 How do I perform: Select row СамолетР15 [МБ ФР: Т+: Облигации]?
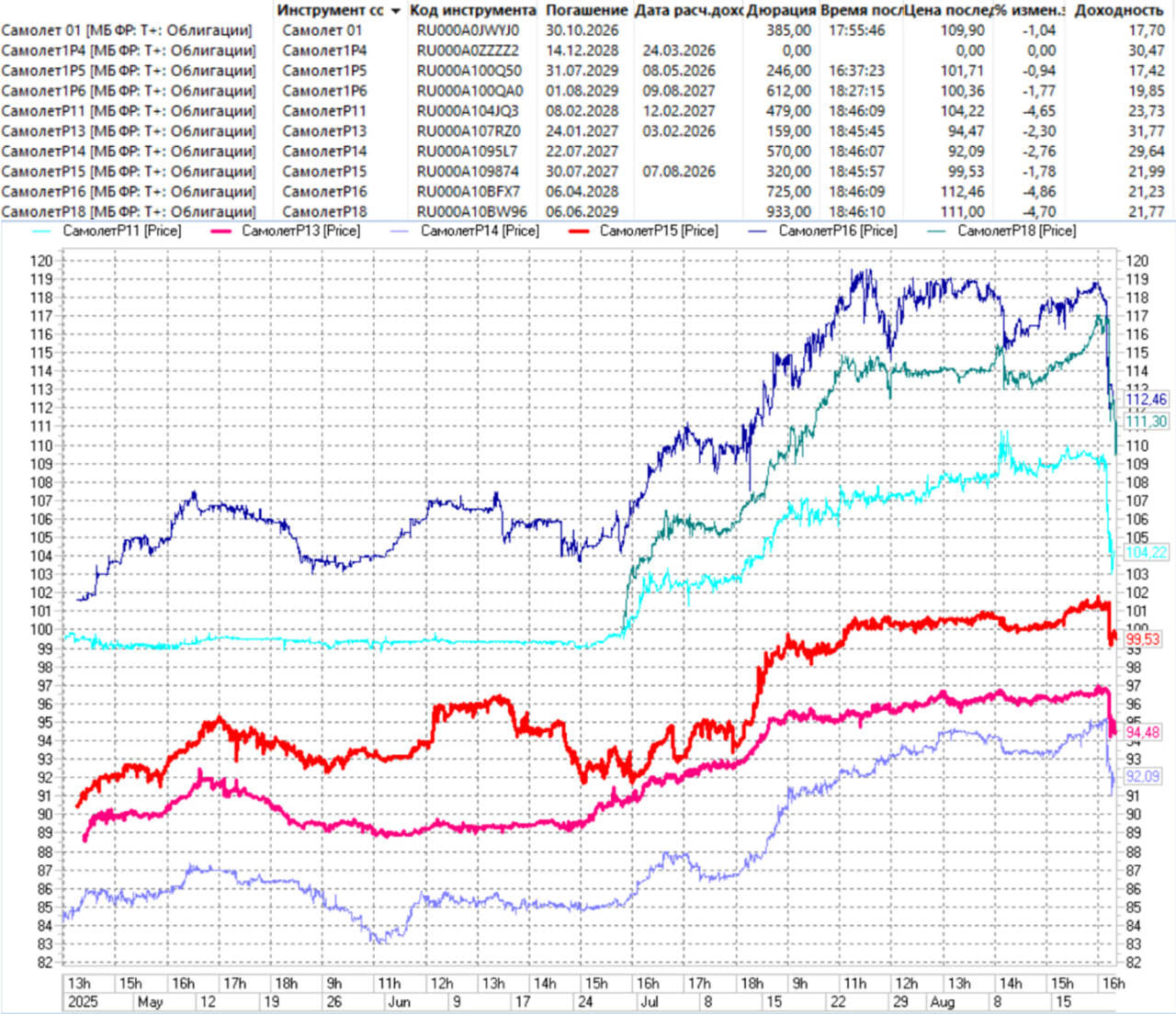click(x=129, y=172)
